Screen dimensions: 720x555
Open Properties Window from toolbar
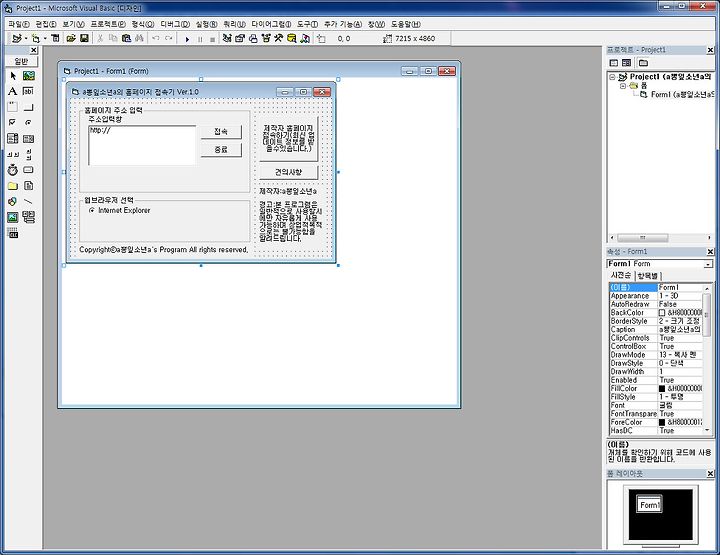240,39
